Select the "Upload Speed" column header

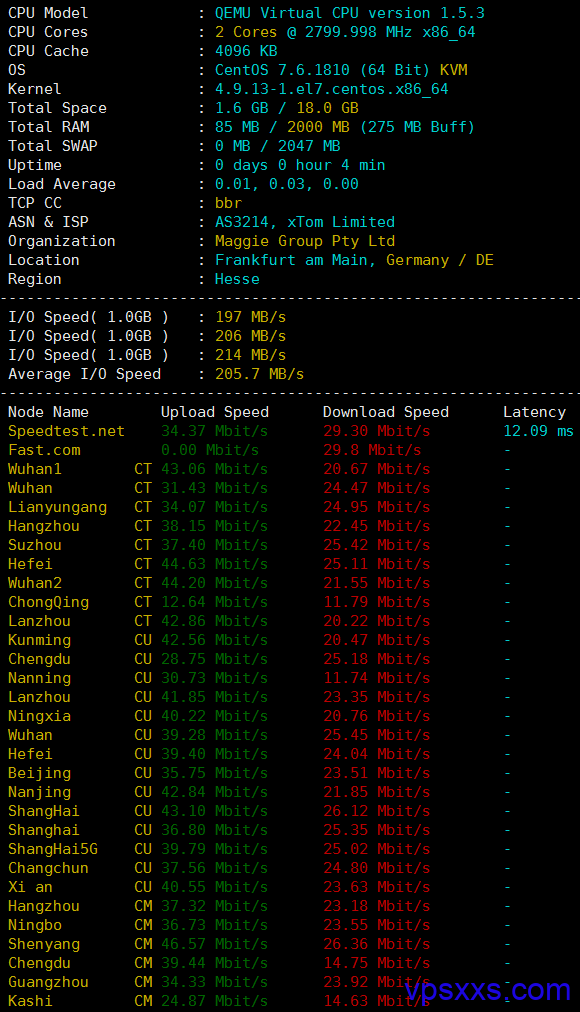click(215, 412)
